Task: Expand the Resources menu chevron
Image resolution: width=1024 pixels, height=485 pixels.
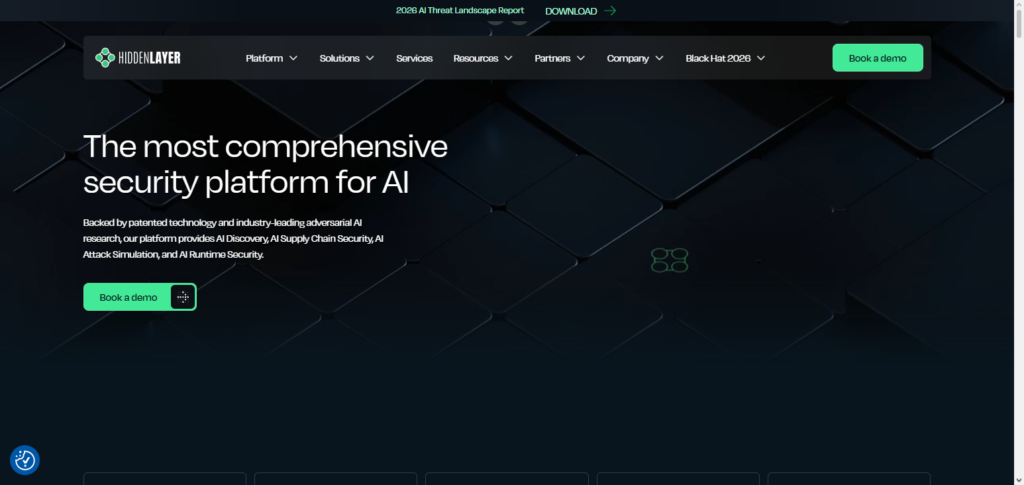Action: coord(509,58)
